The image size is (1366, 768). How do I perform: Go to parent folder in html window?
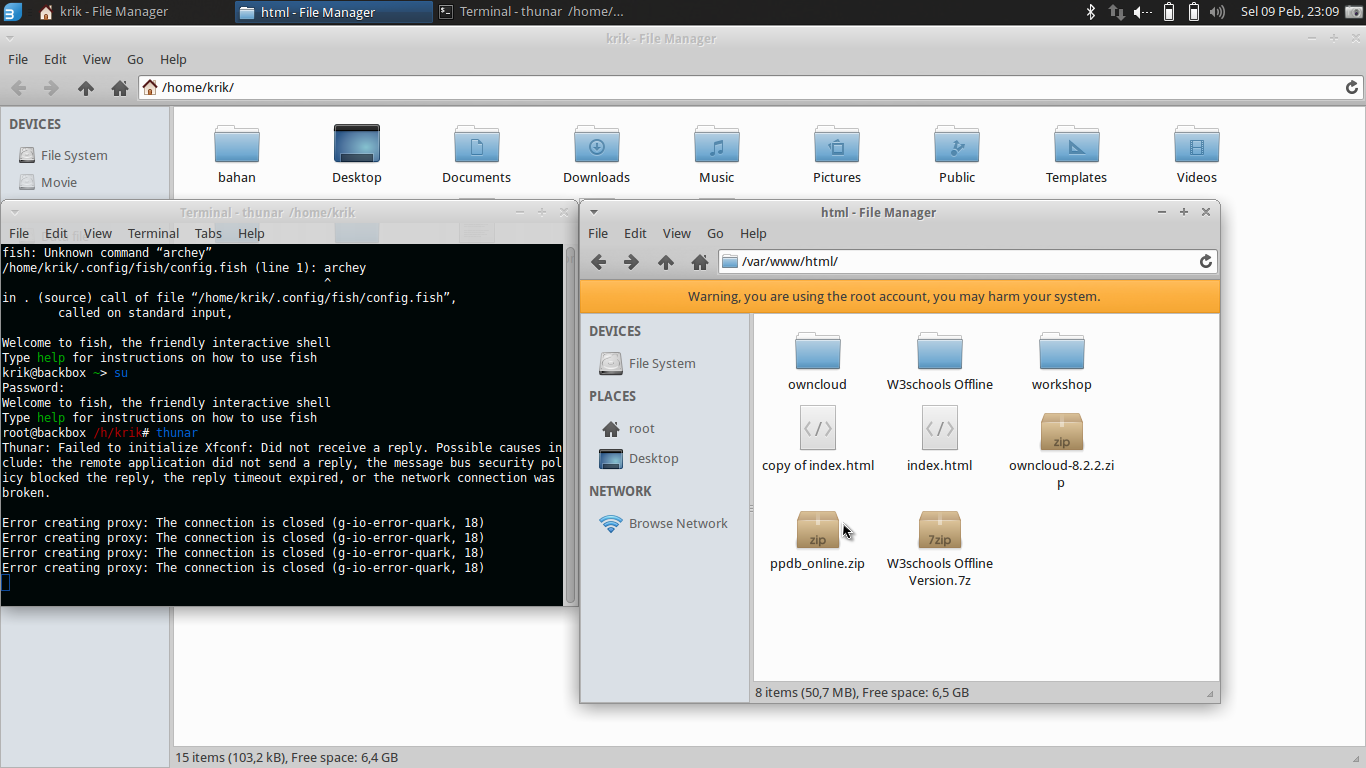[x=665, y=262]
